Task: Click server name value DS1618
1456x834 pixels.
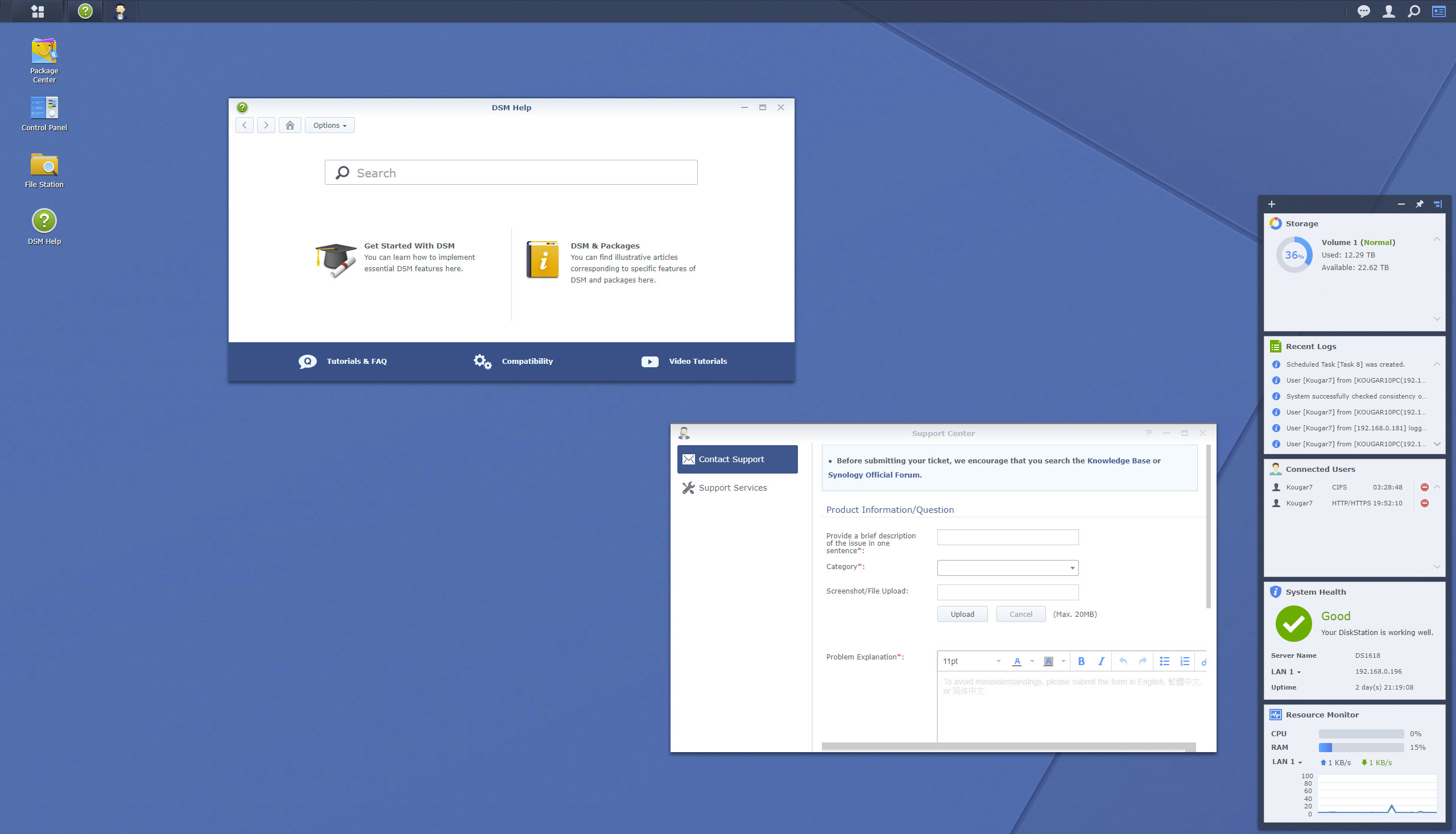Action: [x=1367, y=656]
